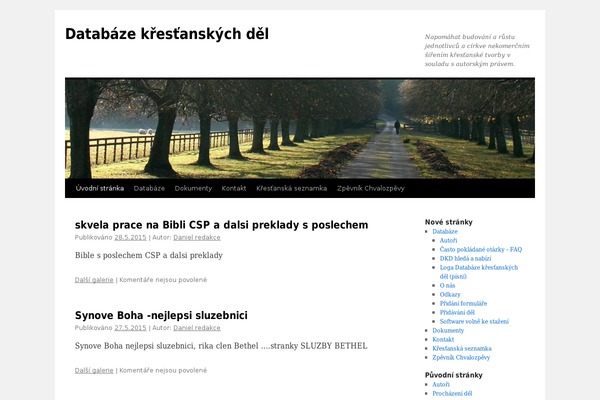The width and height of the screenshot is (600, 400).
Task: Click the Nové stránky sidebar heading
Action: click(448, 222)
